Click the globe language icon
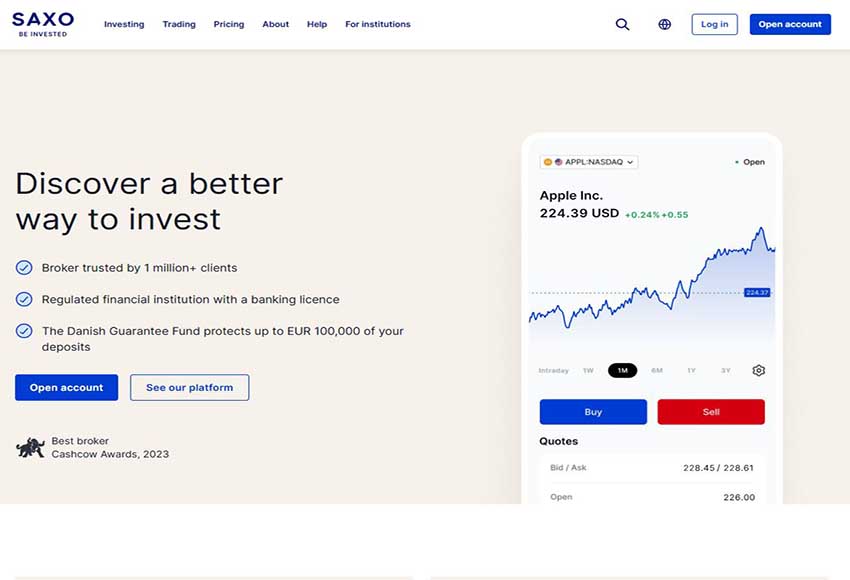 point(665,24)
